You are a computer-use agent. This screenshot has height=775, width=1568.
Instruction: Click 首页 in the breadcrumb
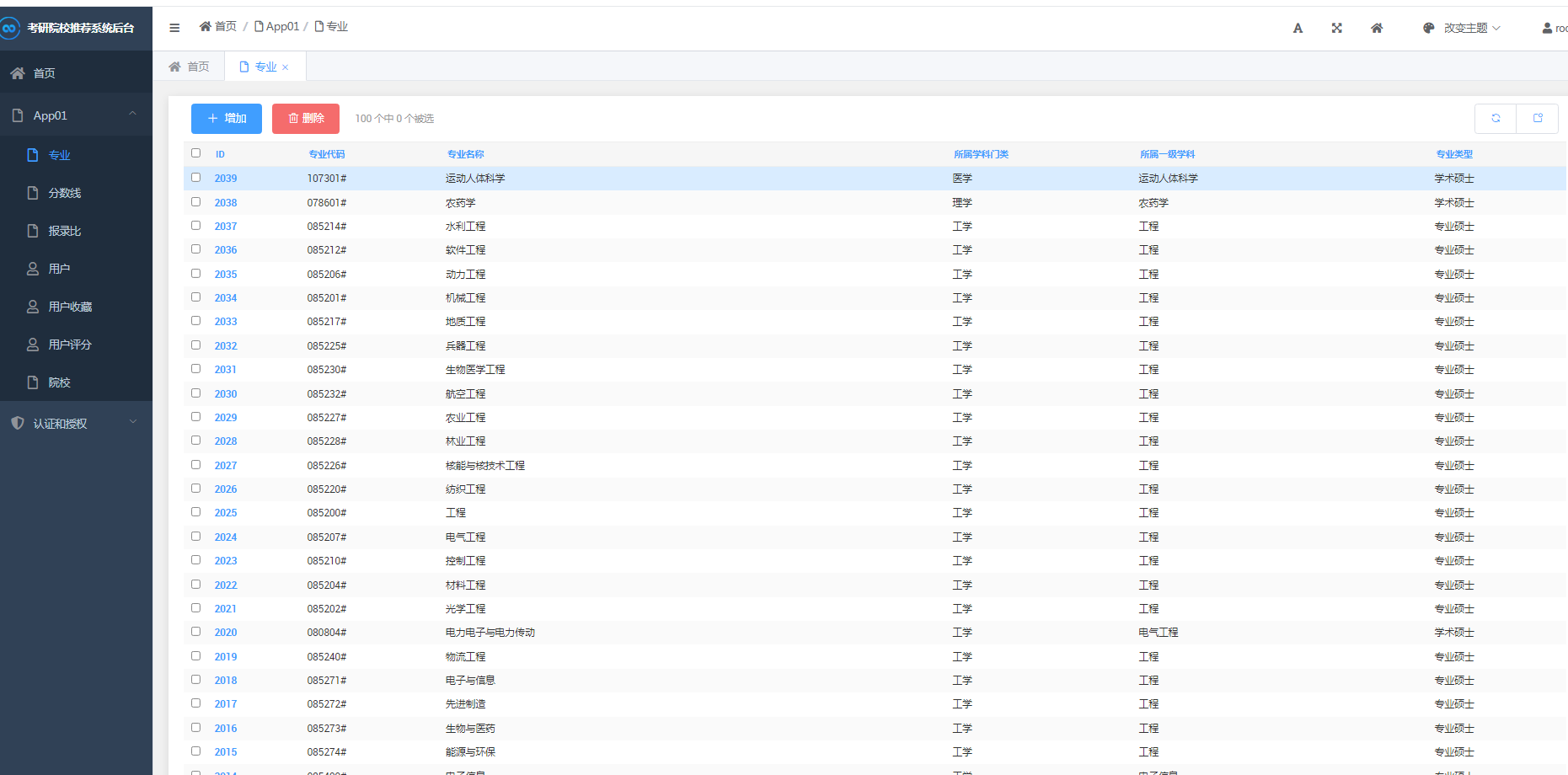226,27
